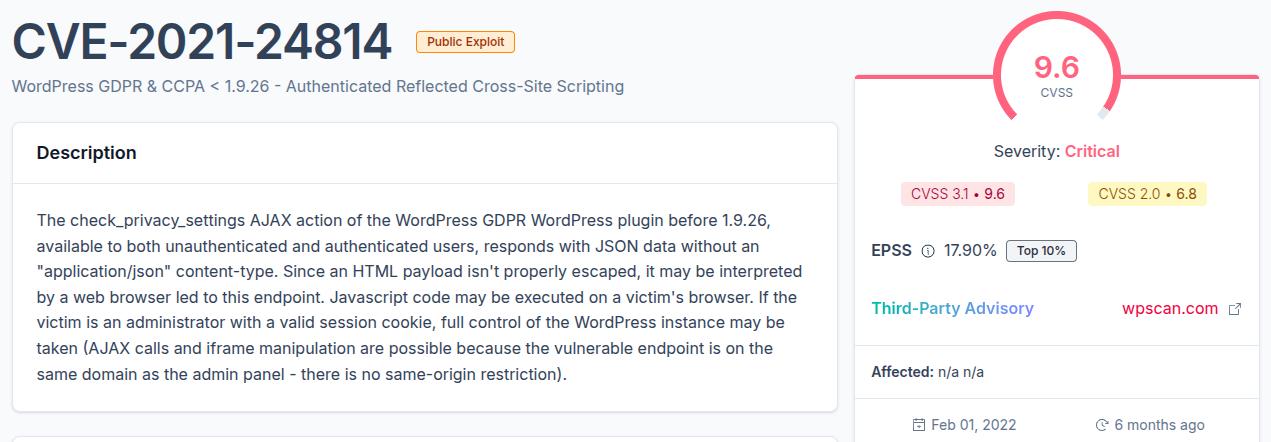Click the Top 10% EPSS badge
This screenshot has width=1271, height=442.
[x=1041, y=251]
